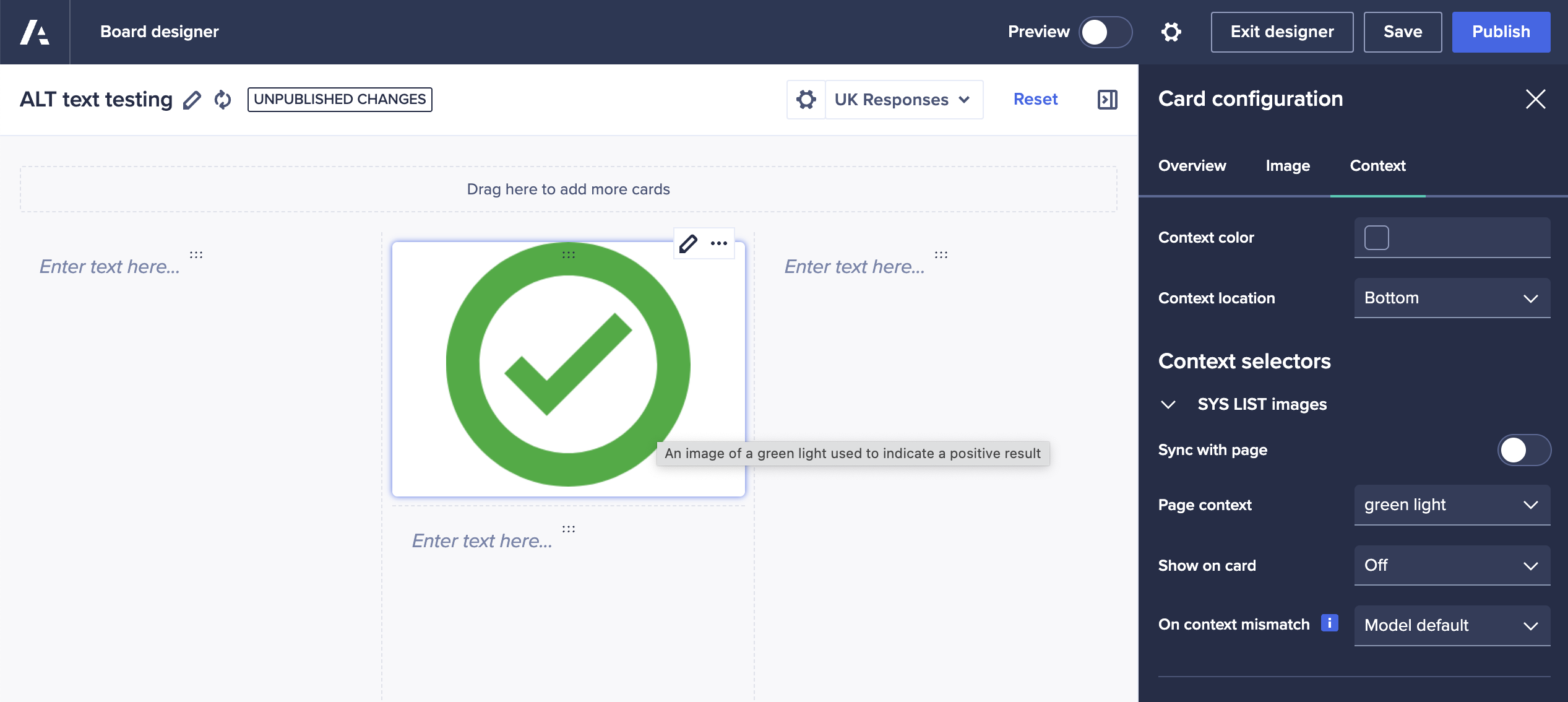The image size is (1568, 702).
Task: Collapse the SYS LIST images section
Action: (x=1168, y=404)
